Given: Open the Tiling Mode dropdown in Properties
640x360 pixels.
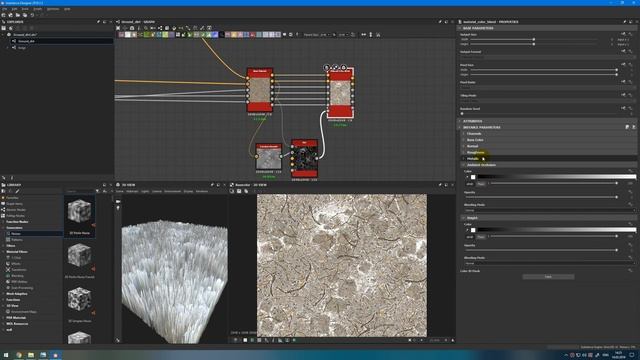Looking at the screenshot, I should click(x=547, y=100).
